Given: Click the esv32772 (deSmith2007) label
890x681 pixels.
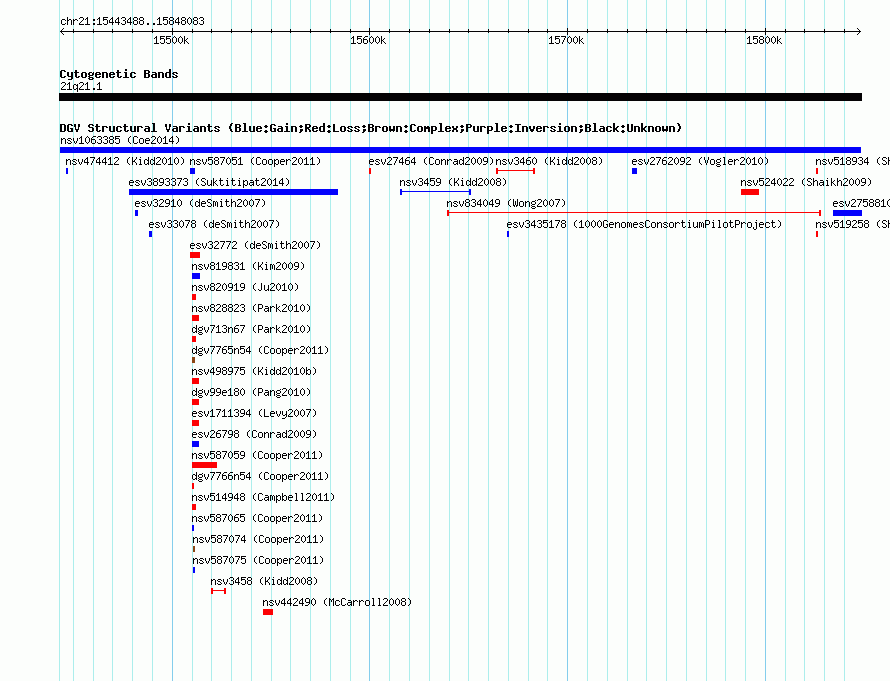Looking at the screenshot, I should [255, 245].
